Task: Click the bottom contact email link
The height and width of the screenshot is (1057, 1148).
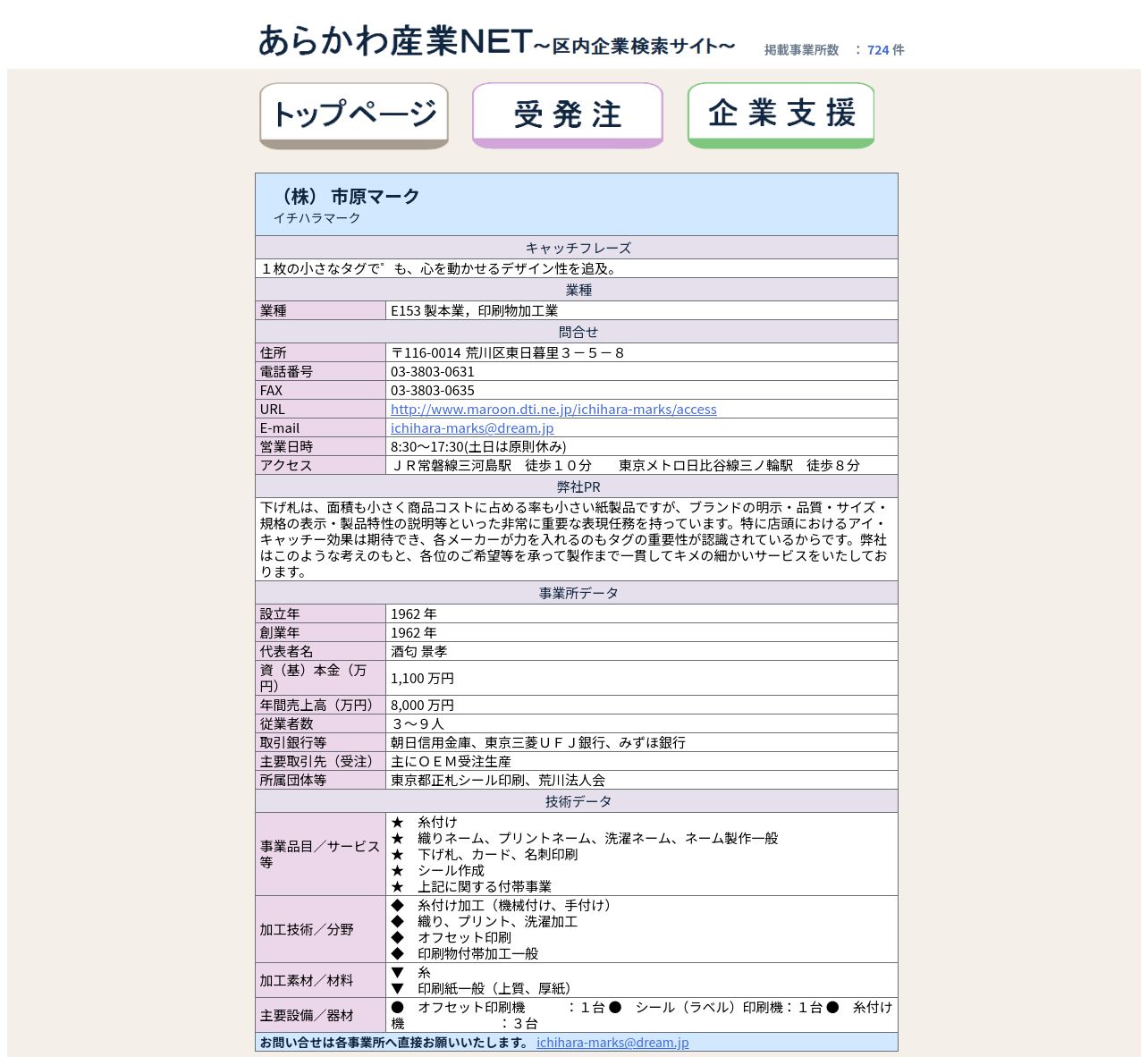Action: click(612, 1043)
